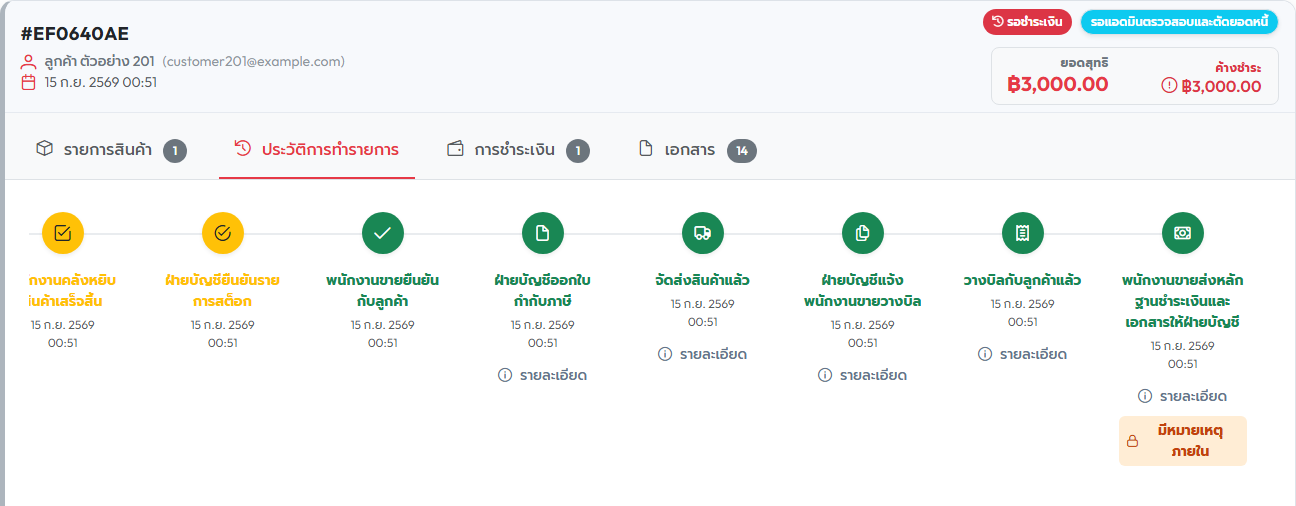Click the จัดส่งสินค้าแล้ว step title

[703, 280]
